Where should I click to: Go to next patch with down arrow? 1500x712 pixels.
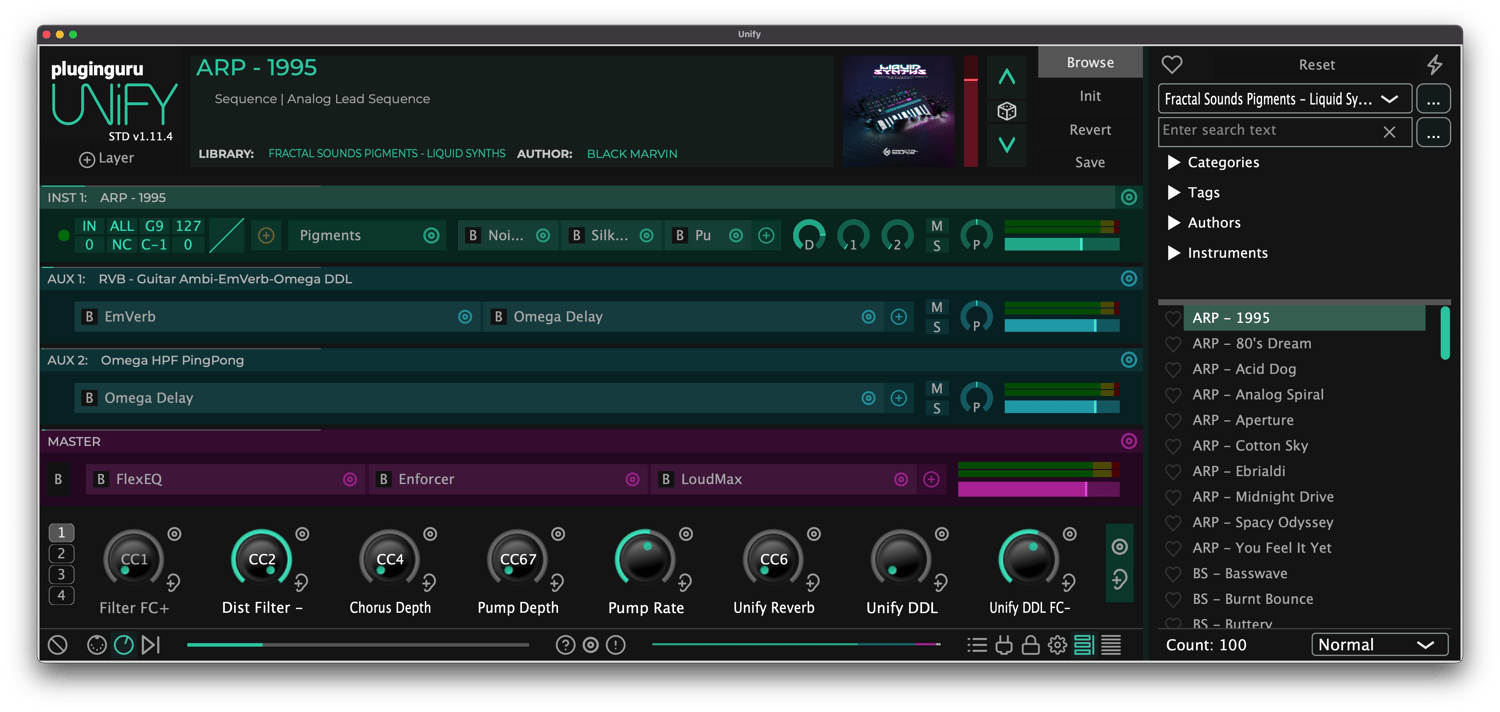coord(1007,145)
